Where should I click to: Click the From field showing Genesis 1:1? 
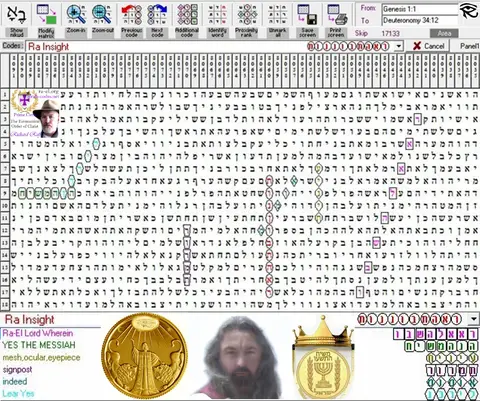click(420, 9)
